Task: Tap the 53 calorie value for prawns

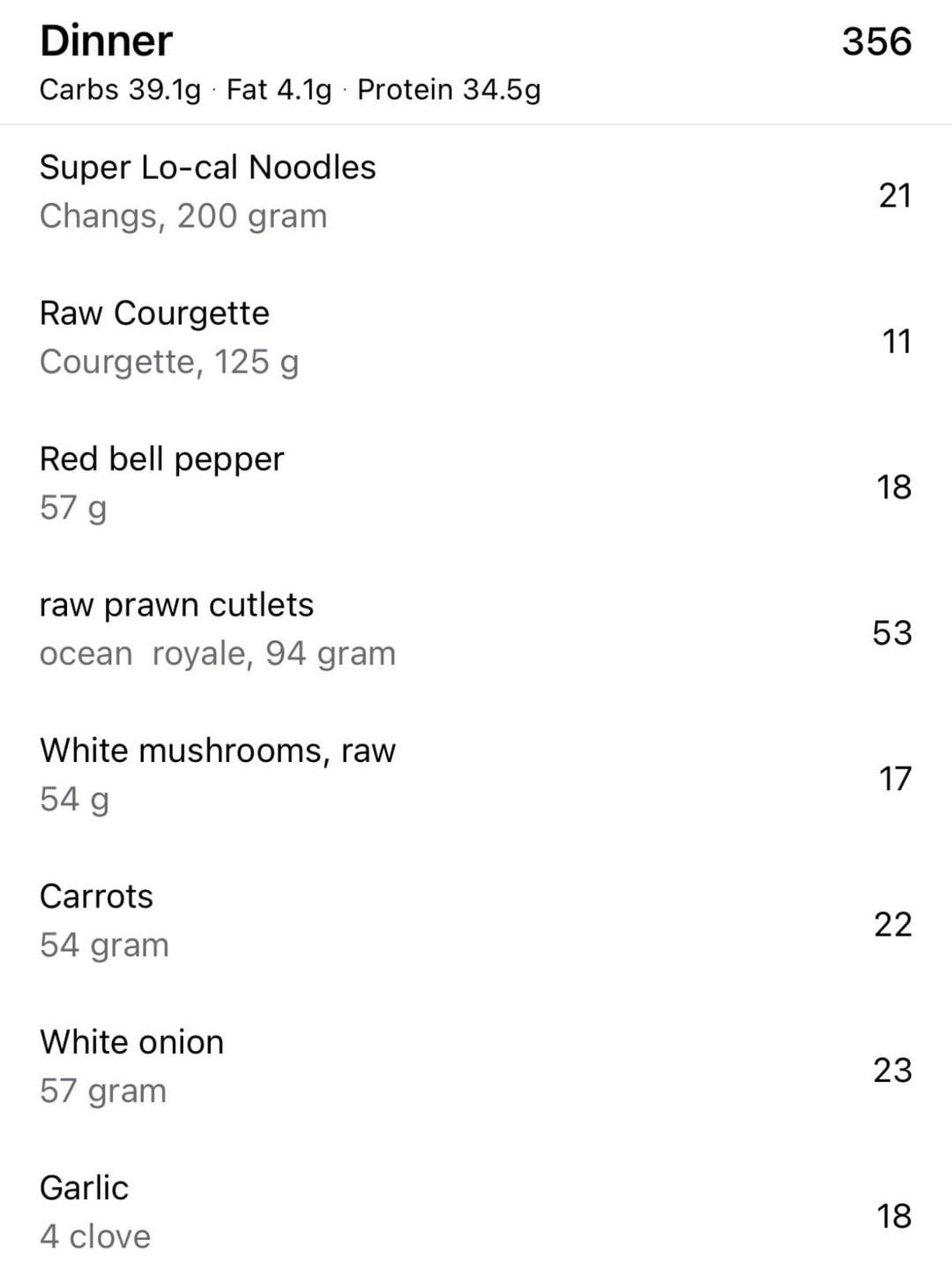Action: [891, 632]
